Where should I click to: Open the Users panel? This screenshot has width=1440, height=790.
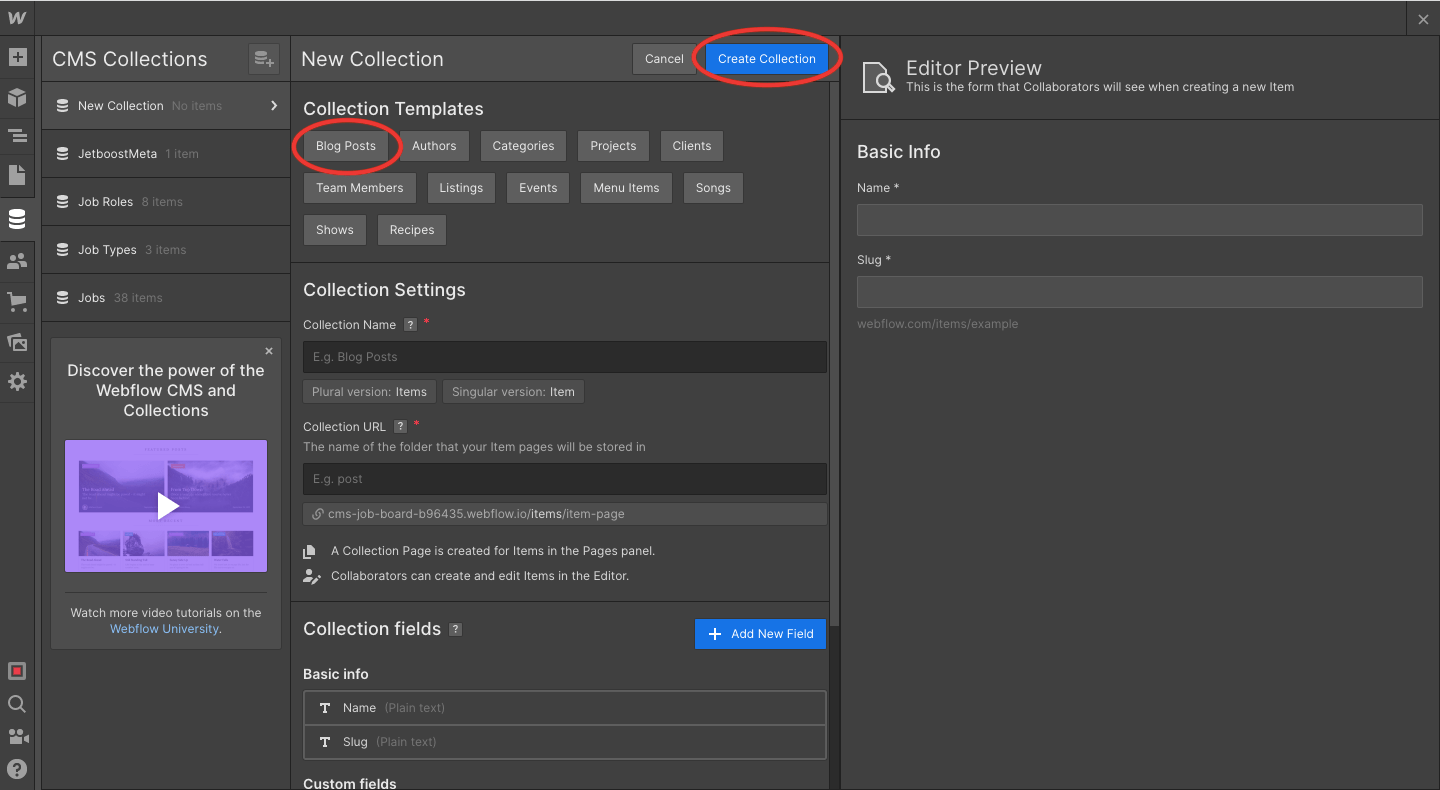tap(17, 260)
